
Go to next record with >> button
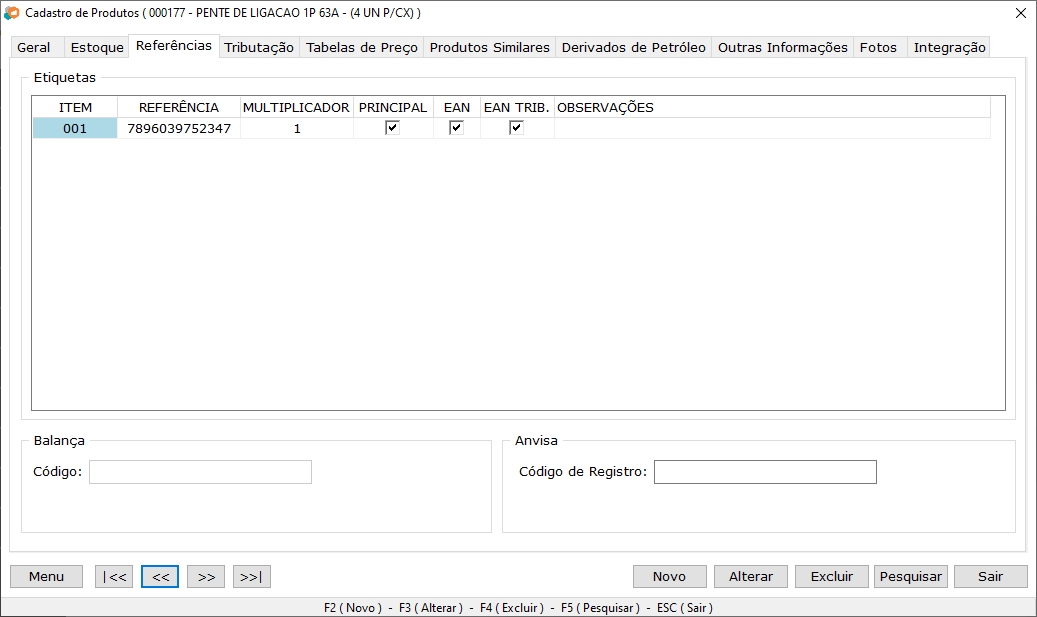[x=206, y=577]
